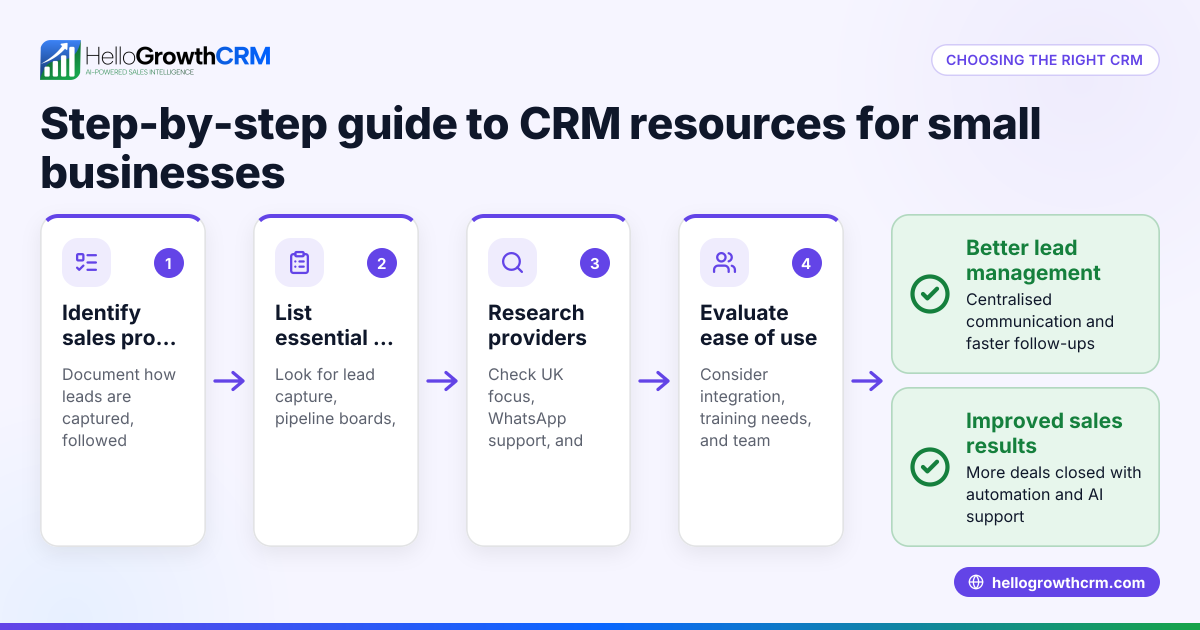
Task: Select the number 4 step badge
Action: (806, 263)
